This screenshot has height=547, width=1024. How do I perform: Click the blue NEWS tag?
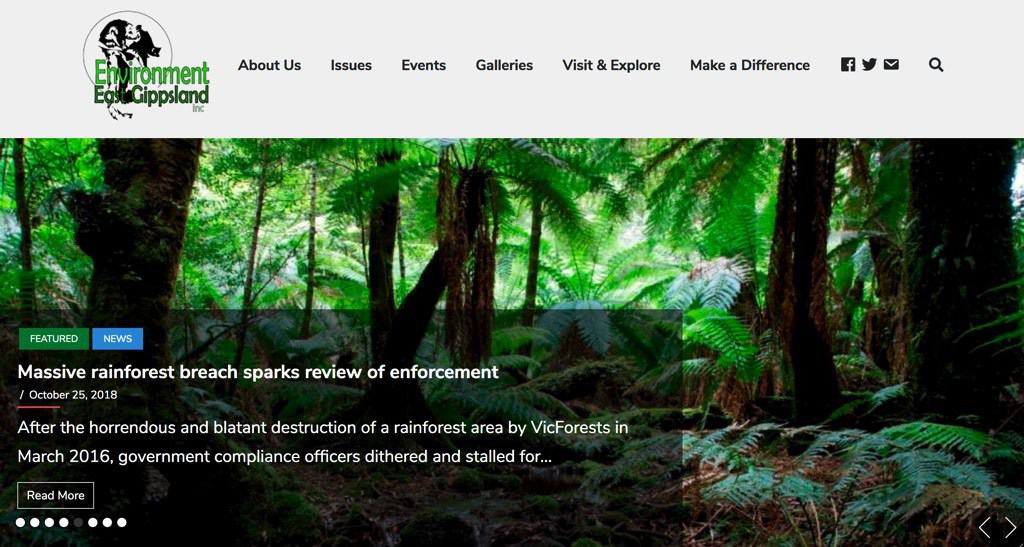click(118, 339)
